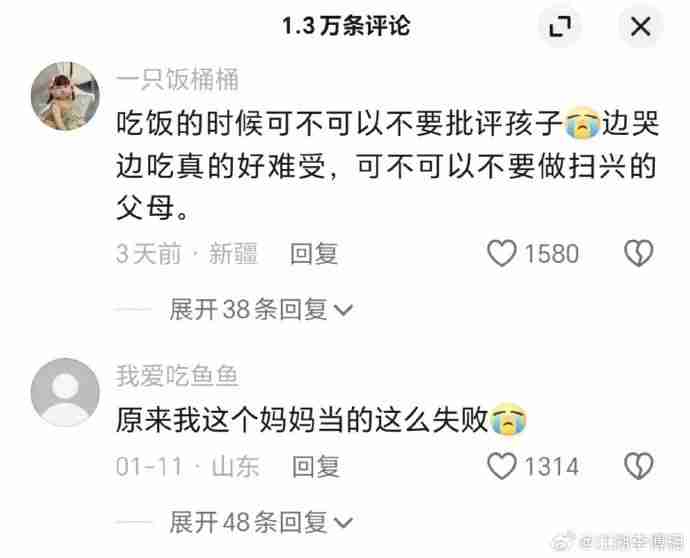Tap the 1.3万条评论 header title
The width and height of the screenshot is (690, 558).
point(346,26)
